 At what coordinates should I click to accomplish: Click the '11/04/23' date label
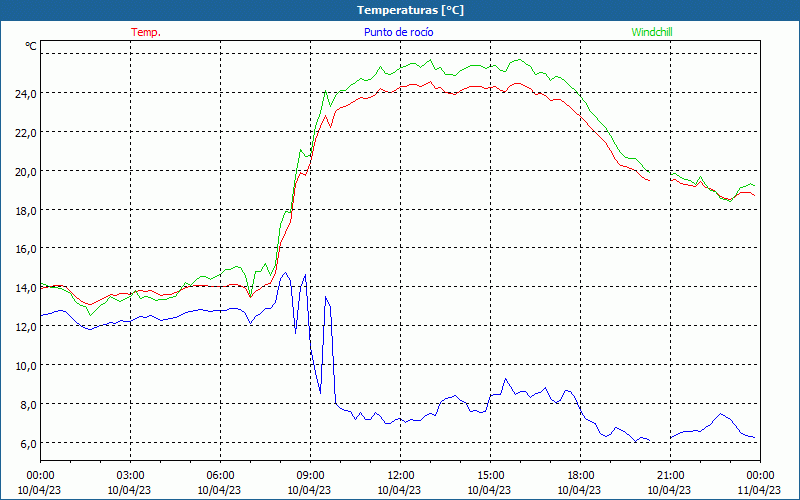click(760, 490)
